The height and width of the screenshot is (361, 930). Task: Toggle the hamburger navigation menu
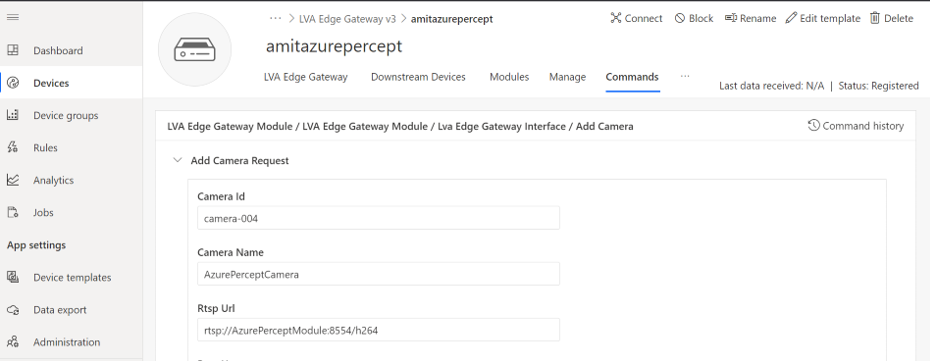point(13,17)
